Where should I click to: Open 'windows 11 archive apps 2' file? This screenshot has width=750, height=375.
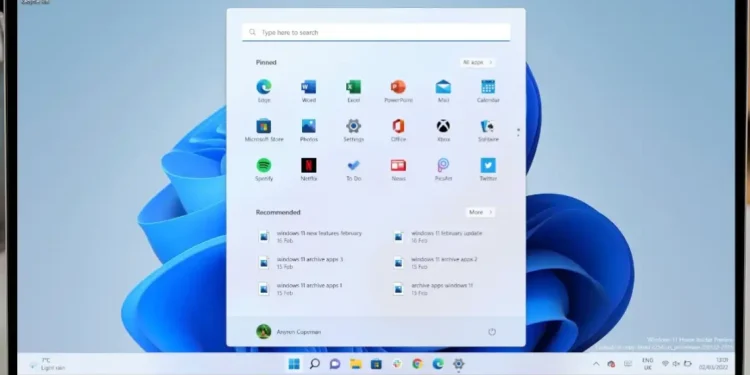pos(435,263)
